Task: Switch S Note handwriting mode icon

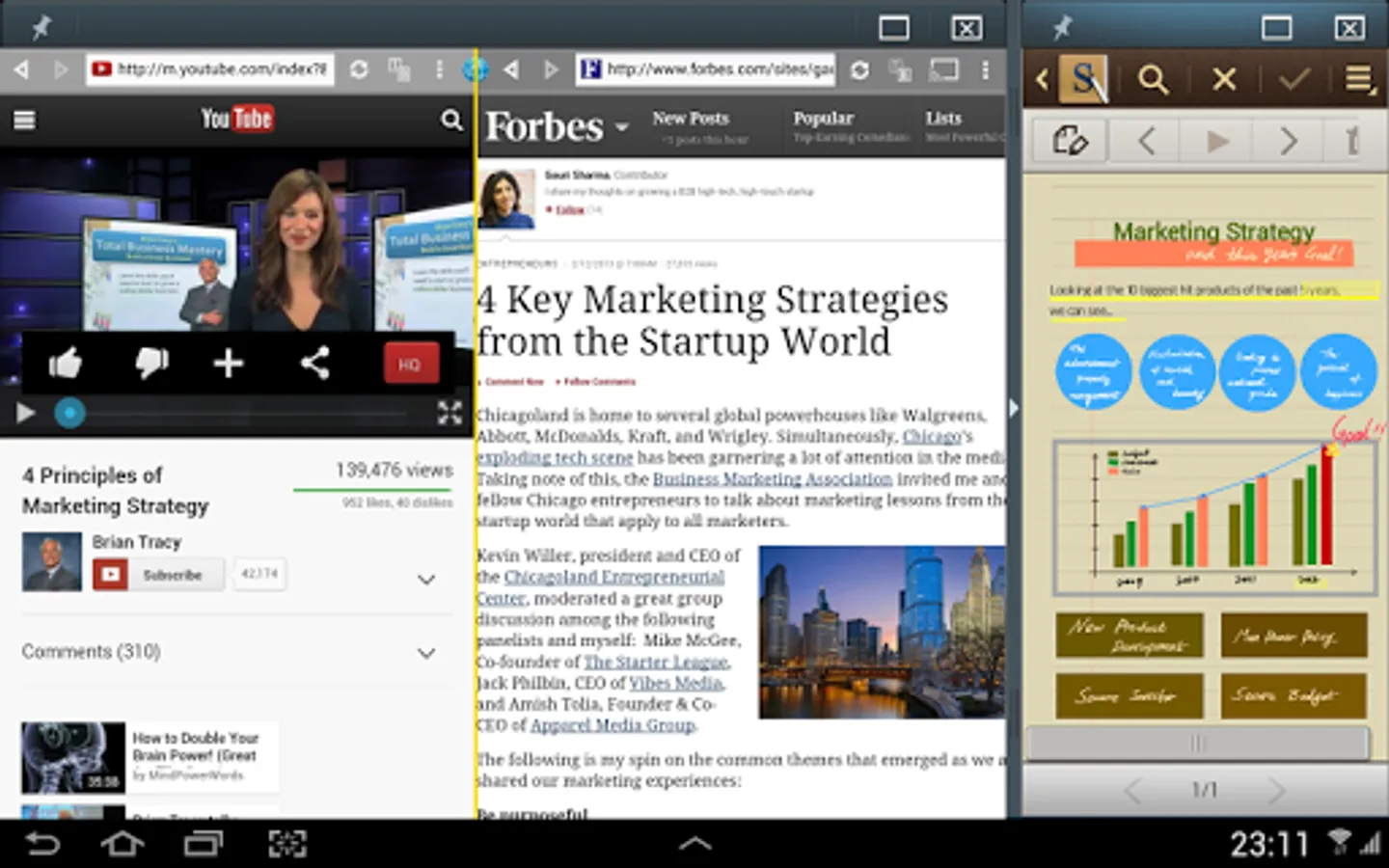Action: point(1069,141)
